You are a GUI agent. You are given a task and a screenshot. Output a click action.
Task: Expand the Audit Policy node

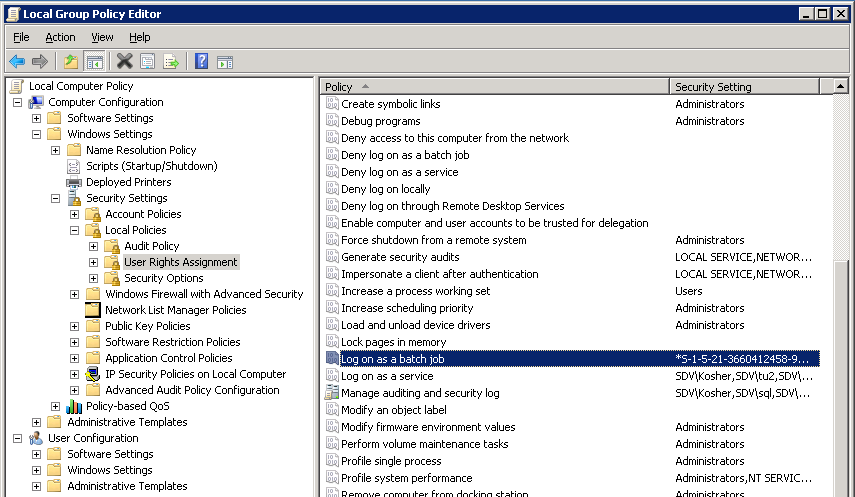[93, 246]
